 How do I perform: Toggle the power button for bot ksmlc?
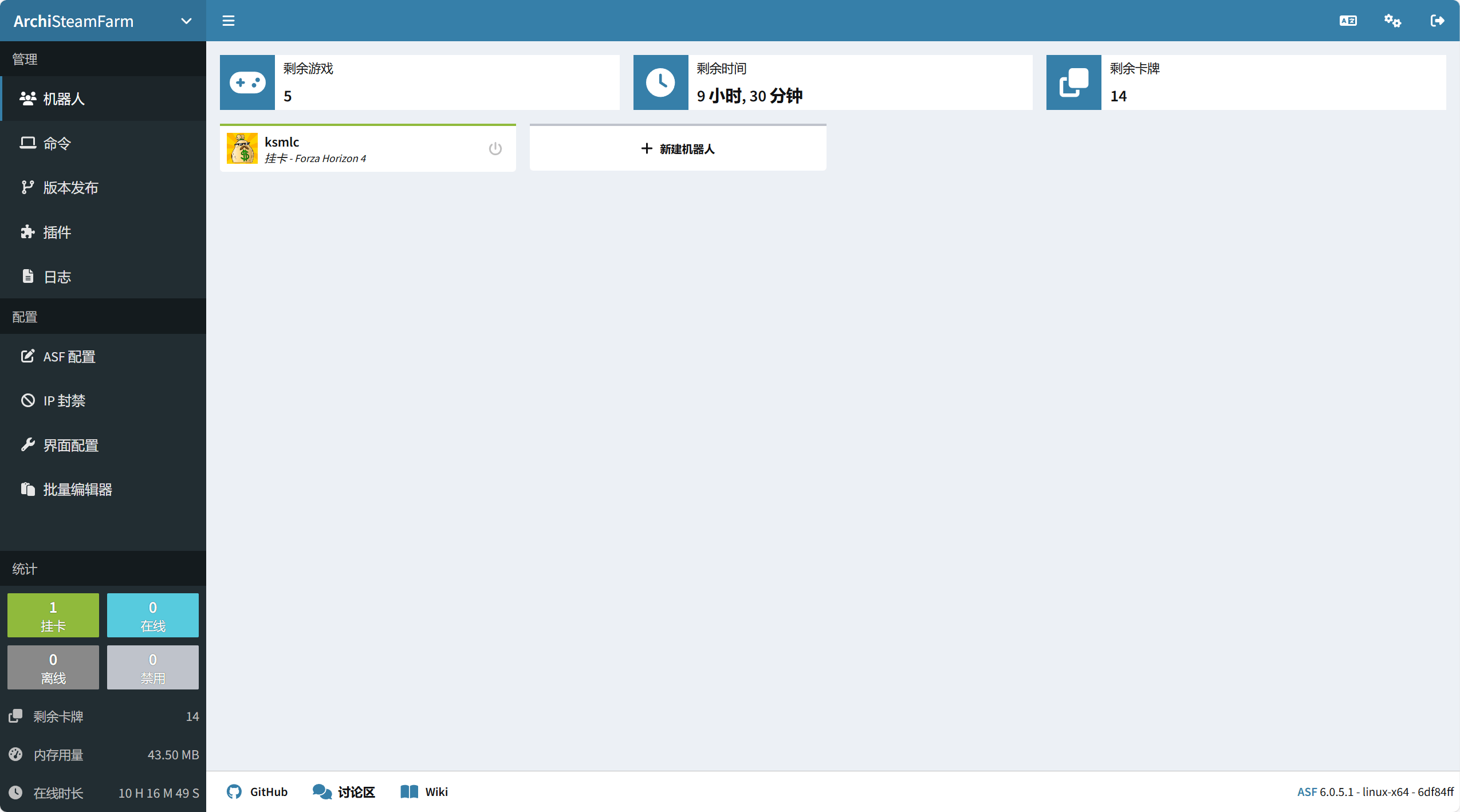click(x=495, y=149)
